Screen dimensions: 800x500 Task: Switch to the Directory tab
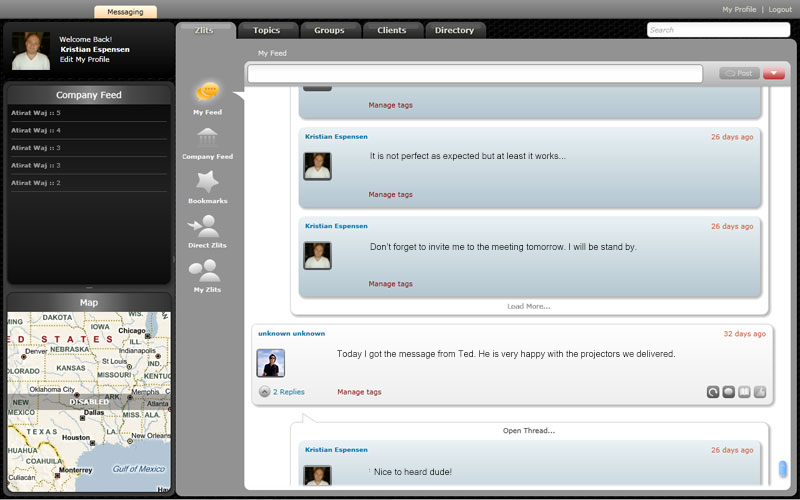454,30
